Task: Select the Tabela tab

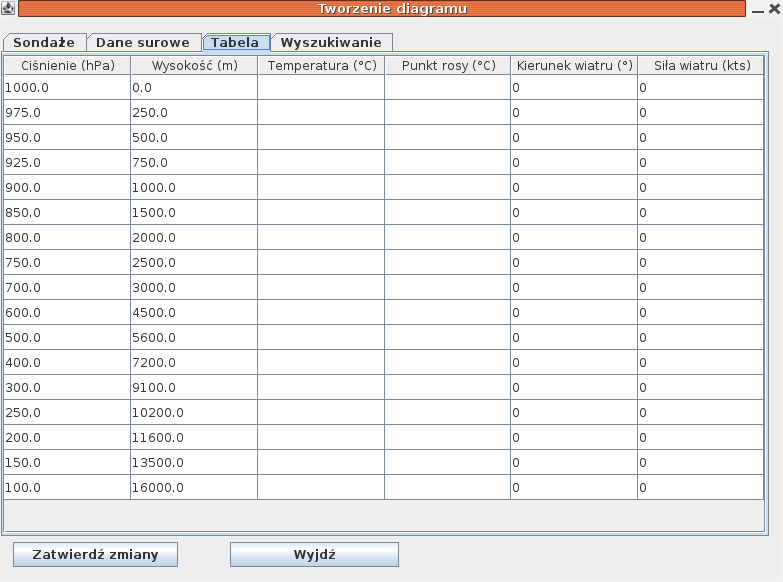Action: (235, 42)
